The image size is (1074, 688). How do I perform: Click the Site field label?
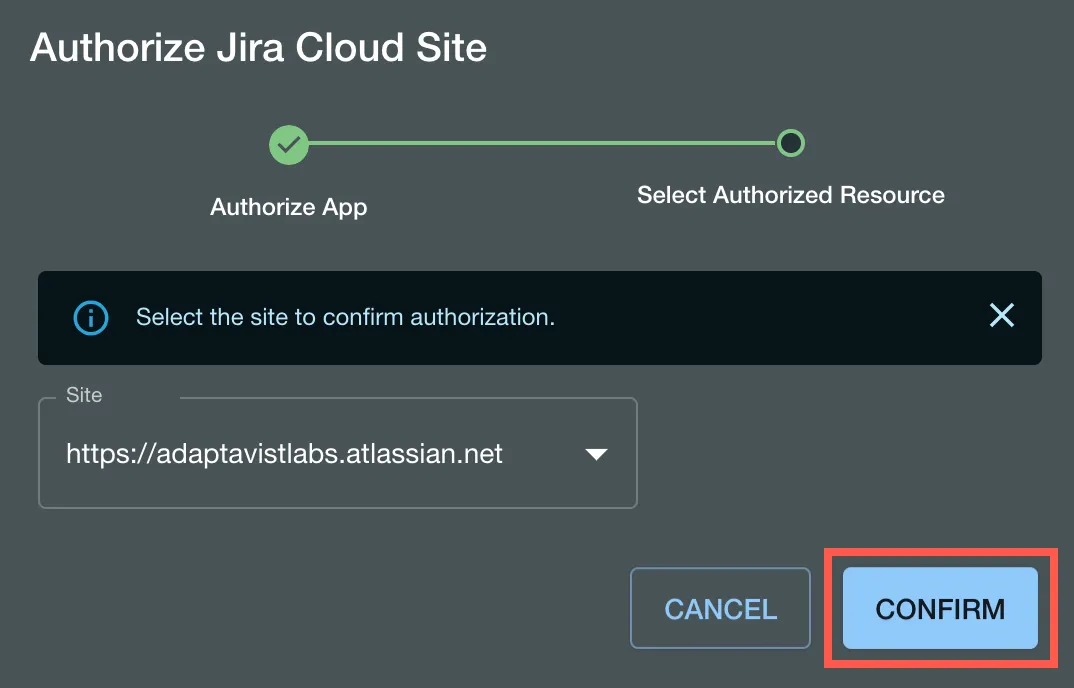(x=84, y=395)
